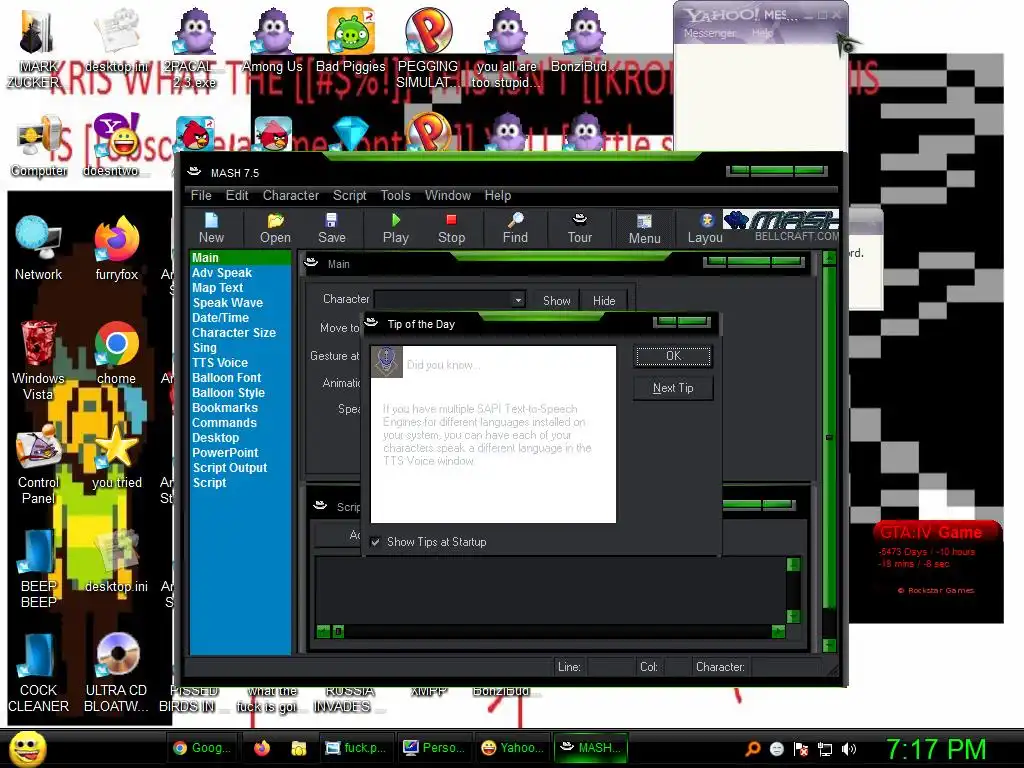This screenshot has width=1024, height=768.
Task: Switch to Perso... taskbar button
Action: click(434, 748)
